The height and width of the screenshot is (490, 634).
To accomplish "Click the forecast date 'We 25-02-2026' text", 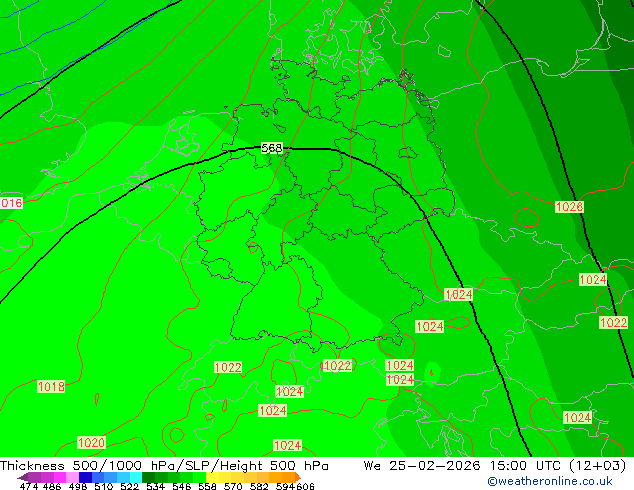I will click(x=422, y=466).
